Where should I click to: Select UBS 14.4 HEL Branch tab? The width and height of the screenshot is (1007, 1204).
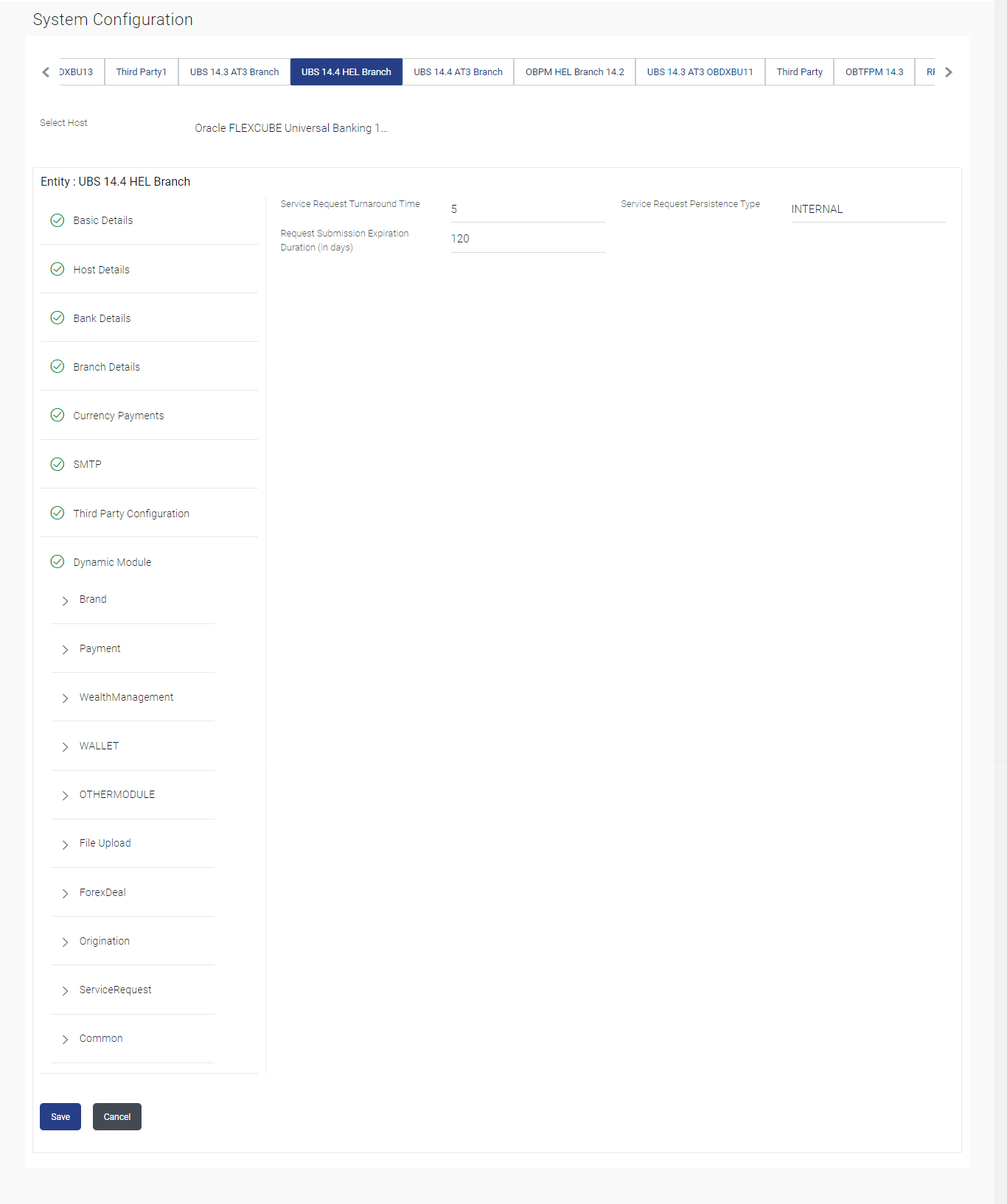pos(346,71)
